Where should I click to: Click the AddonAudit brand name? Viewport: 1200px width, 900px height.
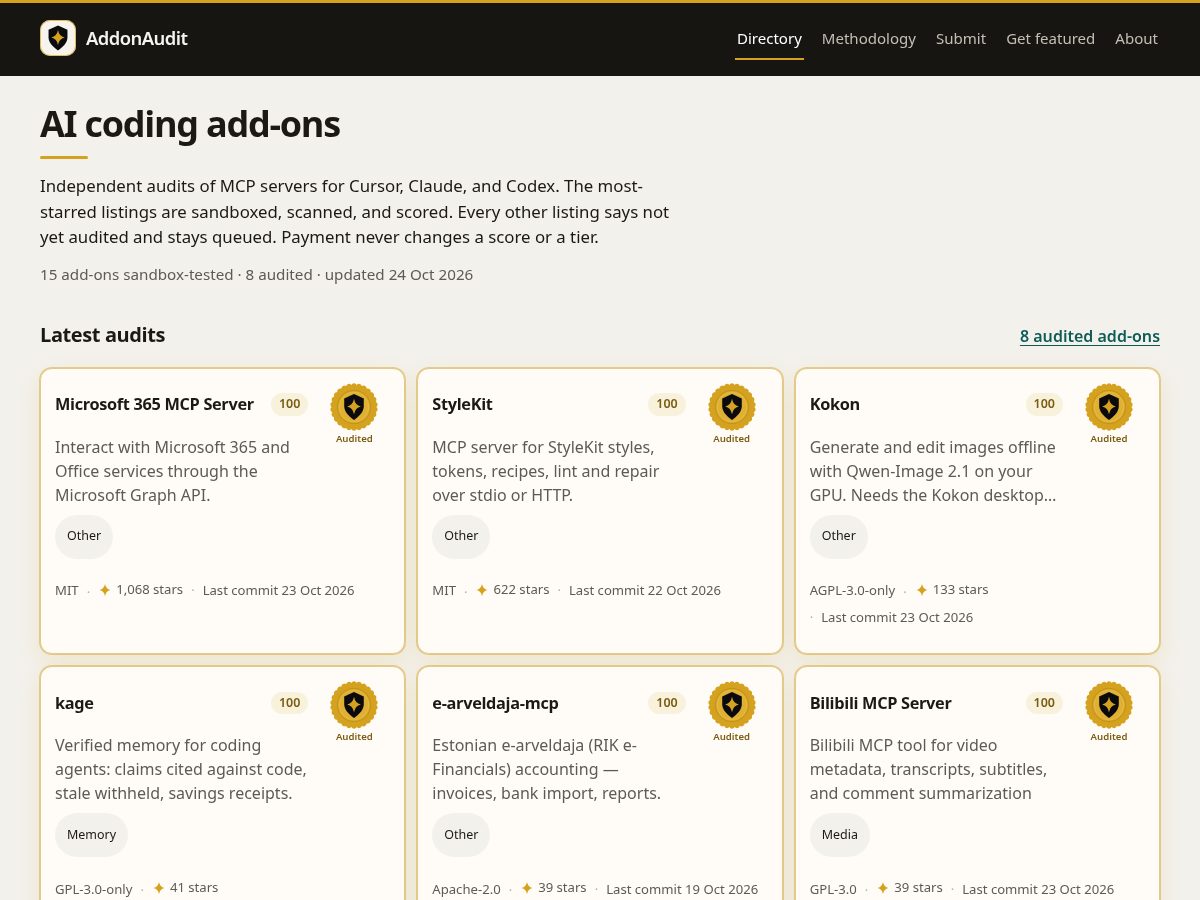pos(137,38)
